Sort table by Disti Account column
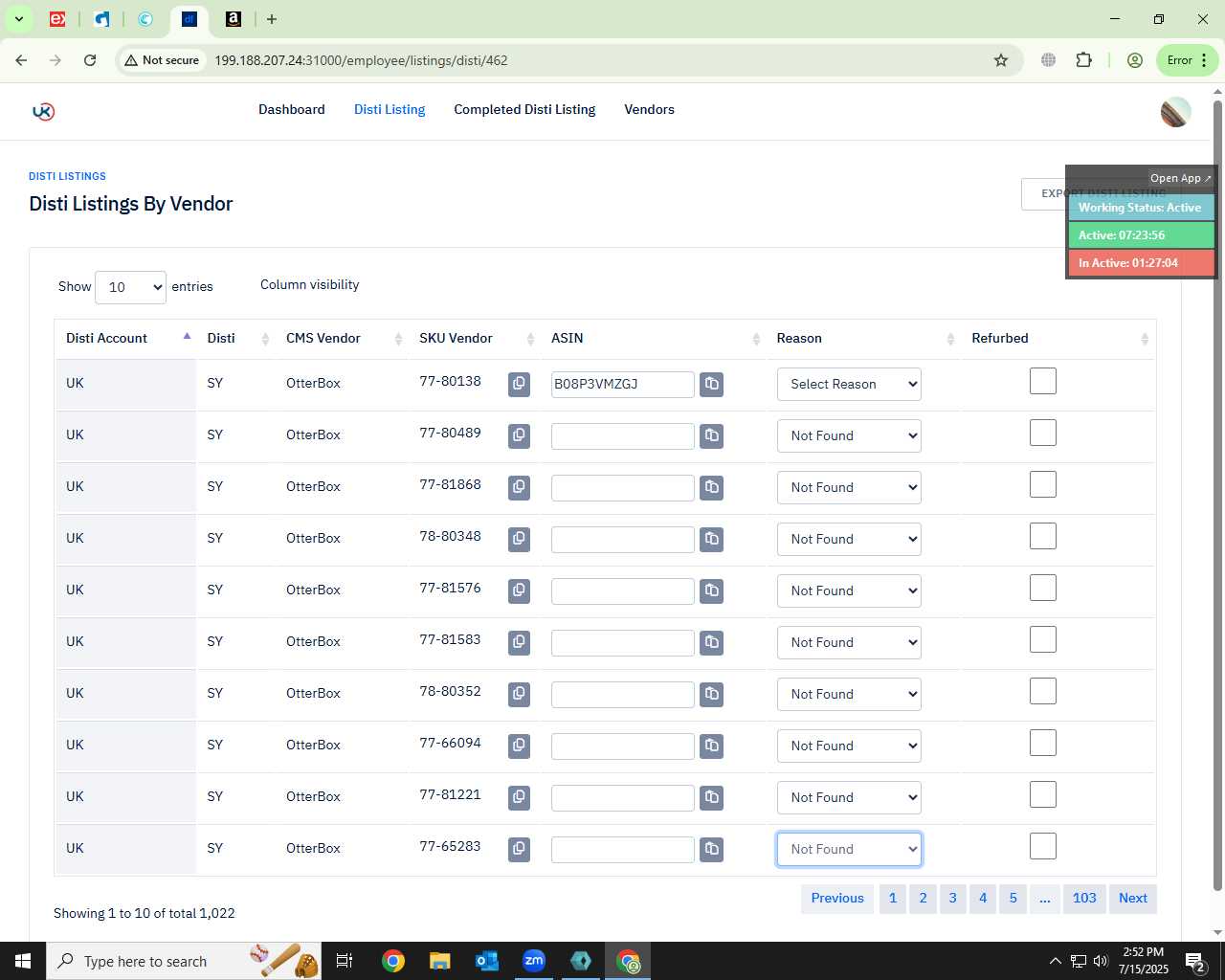Image resolution: width=1225 pixels, height=980 pixels. [125, 339]
